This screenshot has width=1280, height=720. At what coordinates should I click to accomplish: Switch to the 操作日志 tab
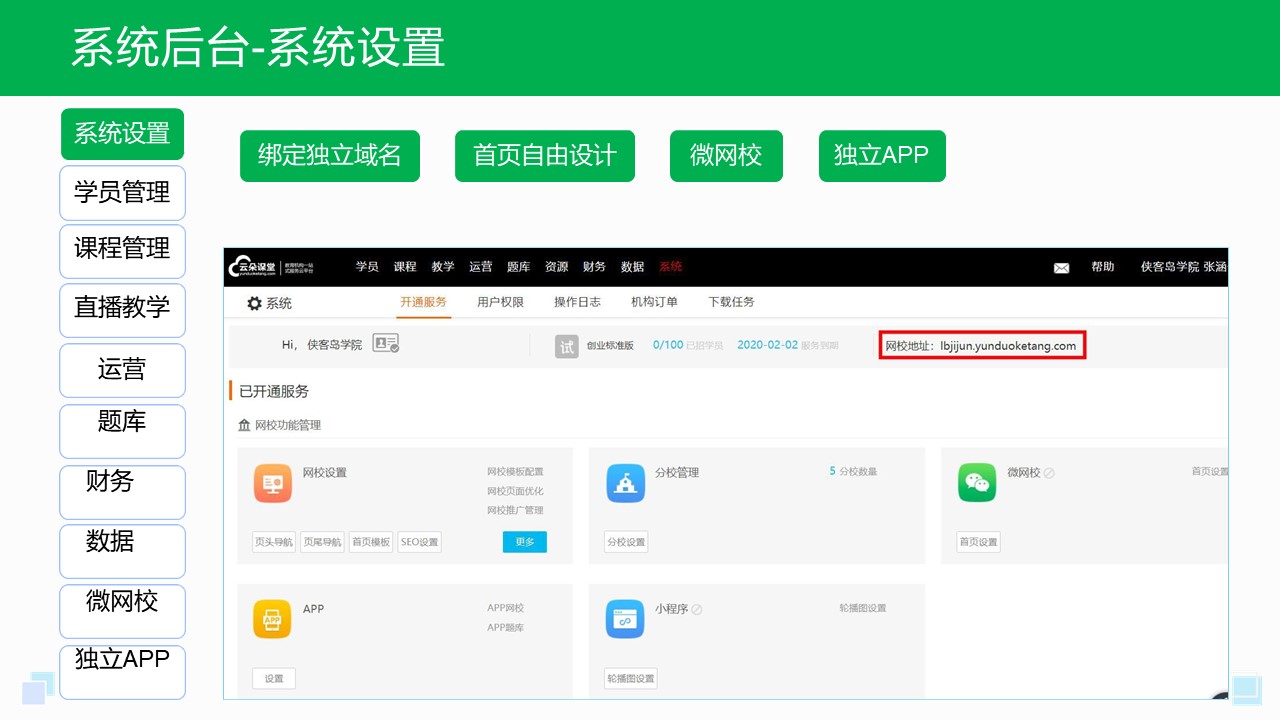[x=577, y=302]
